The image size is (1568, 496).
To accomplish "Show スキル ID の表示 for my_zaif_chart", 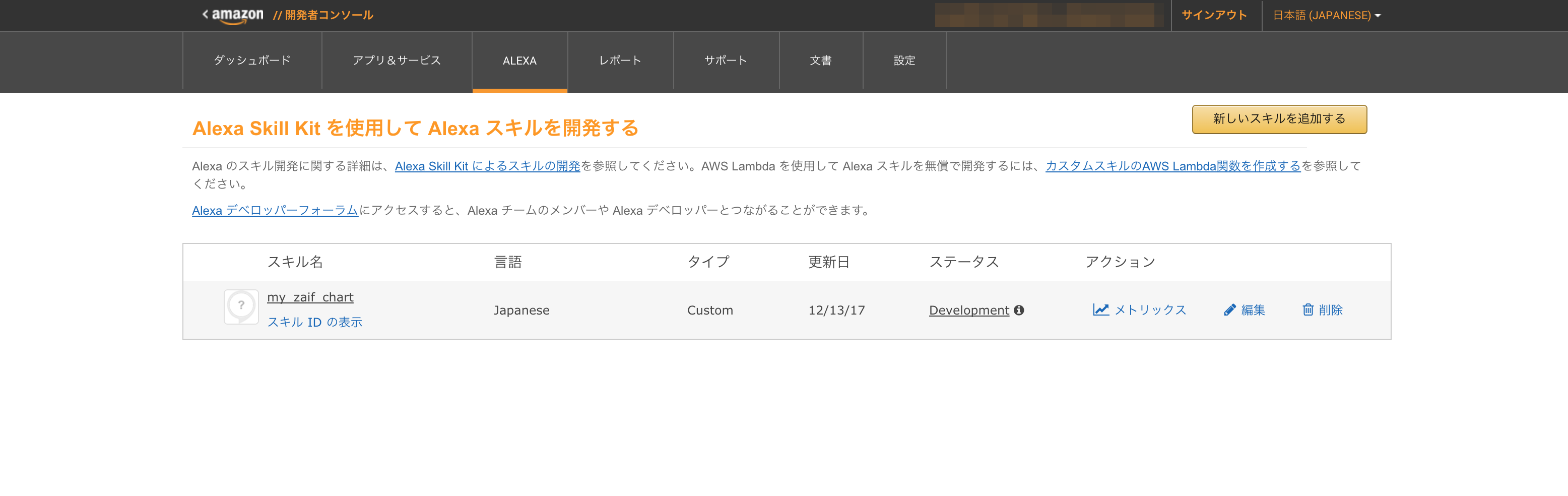I will [315, 323].
